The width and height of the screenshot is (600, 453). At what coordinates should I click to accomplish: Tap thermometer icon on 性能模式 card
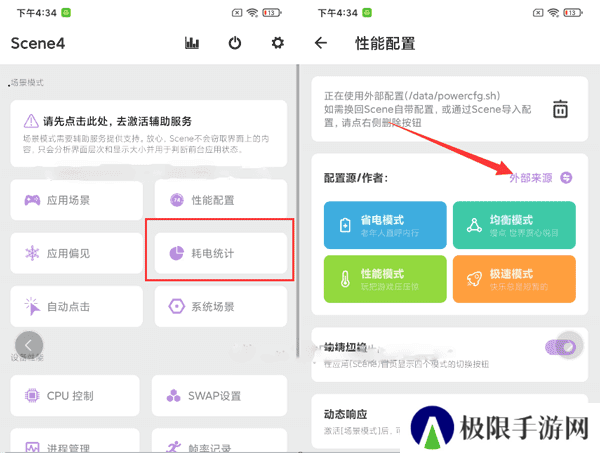click(x=345, y=279)
